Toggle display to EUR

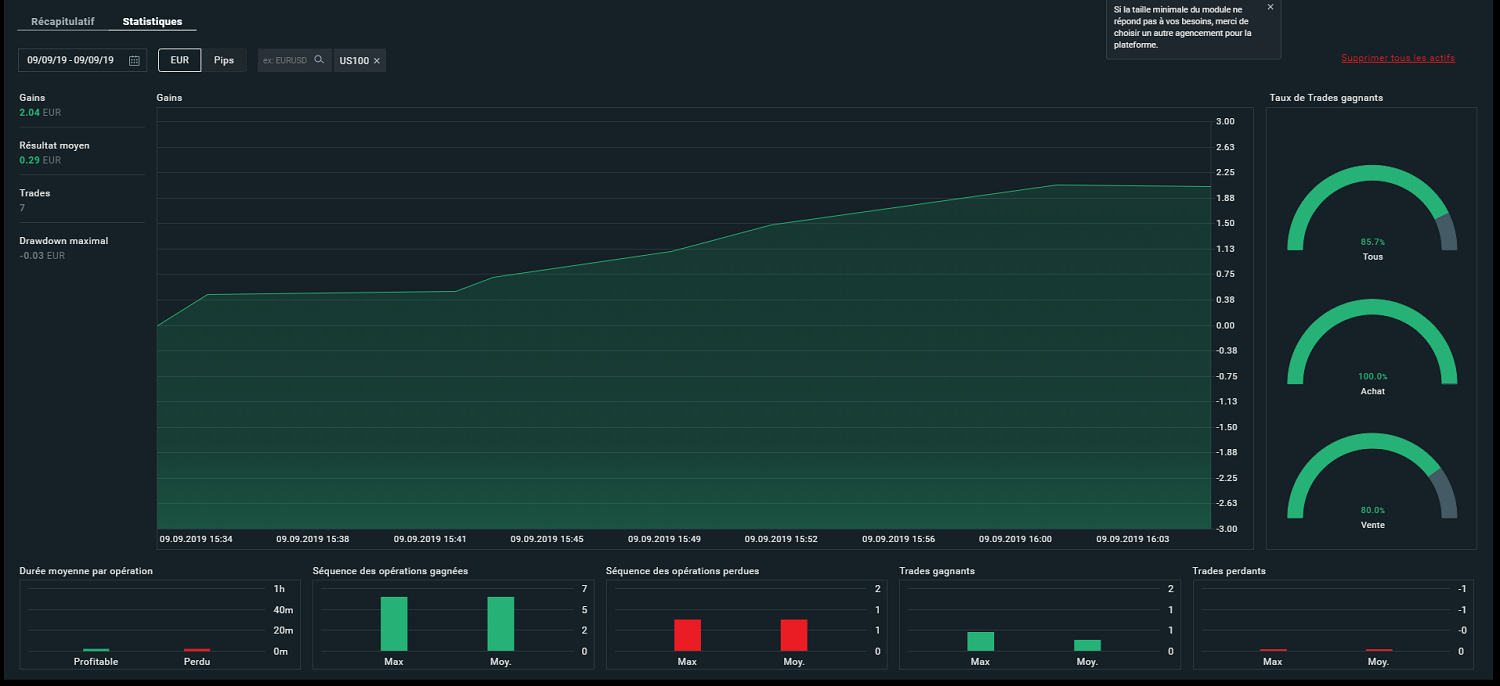click(x=180, y=60)
